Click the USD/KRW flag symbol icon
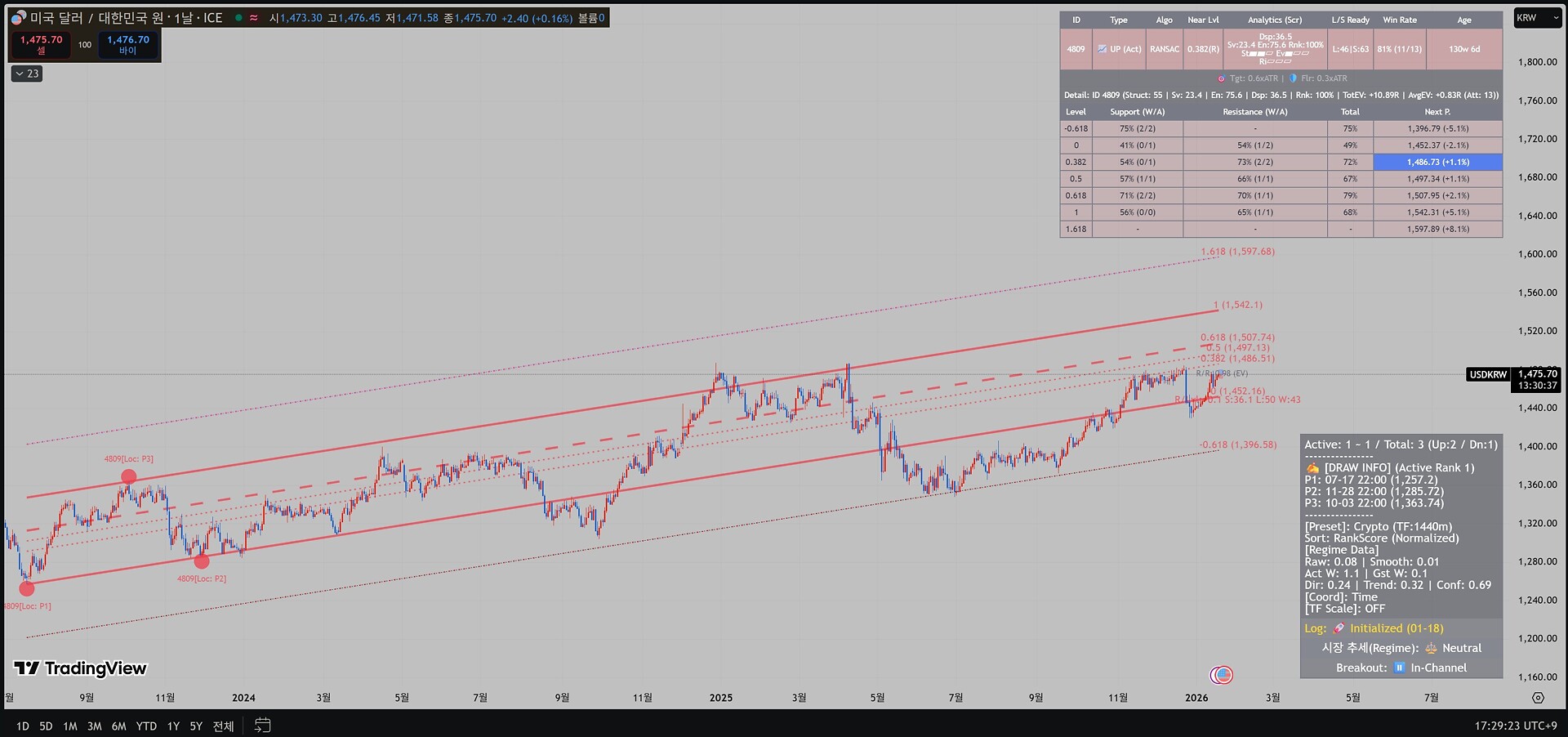The width and height of the screenshot is (1568, 737). [x=19, y=18]
